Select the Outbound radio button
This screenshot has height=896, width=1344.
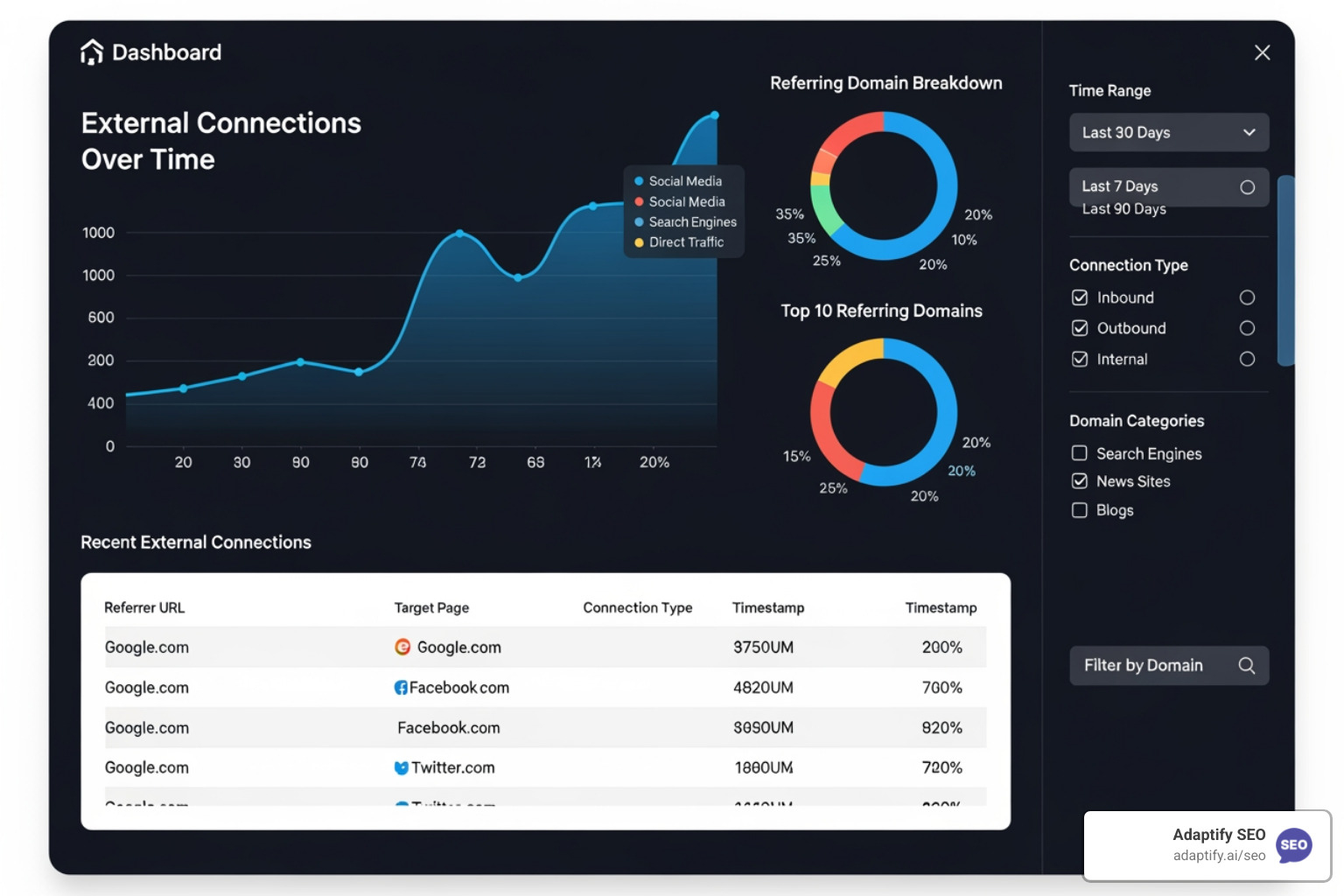point(1248,328)
